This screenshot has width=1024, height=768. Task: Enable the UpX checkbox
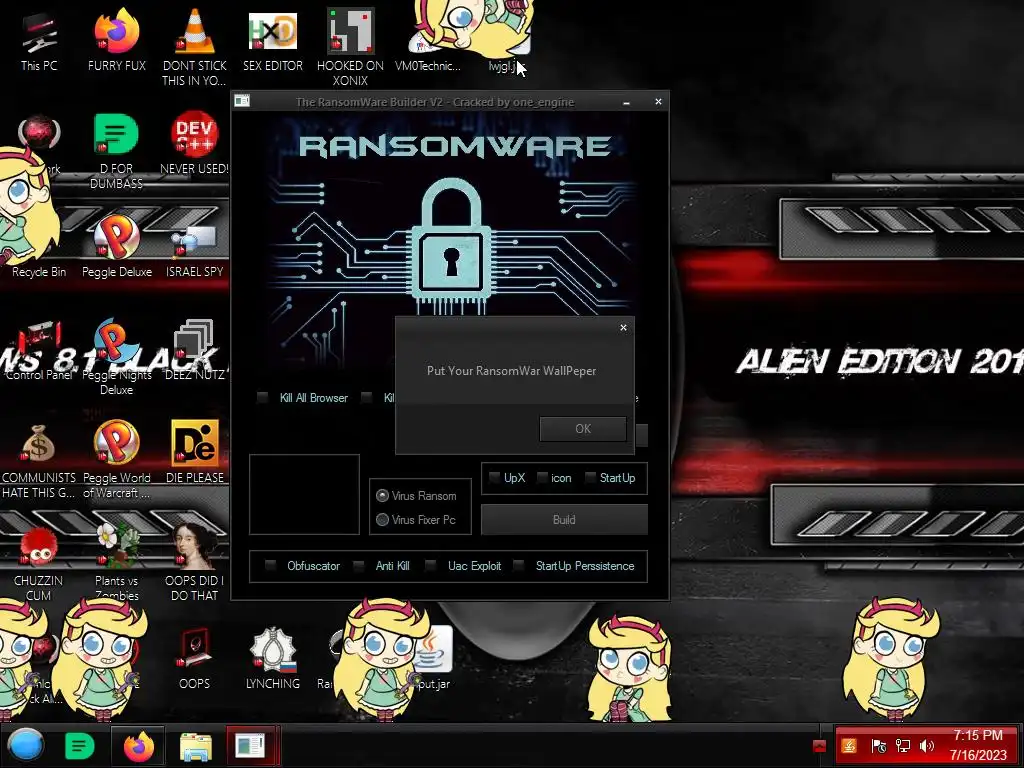[x=494, y=478]
